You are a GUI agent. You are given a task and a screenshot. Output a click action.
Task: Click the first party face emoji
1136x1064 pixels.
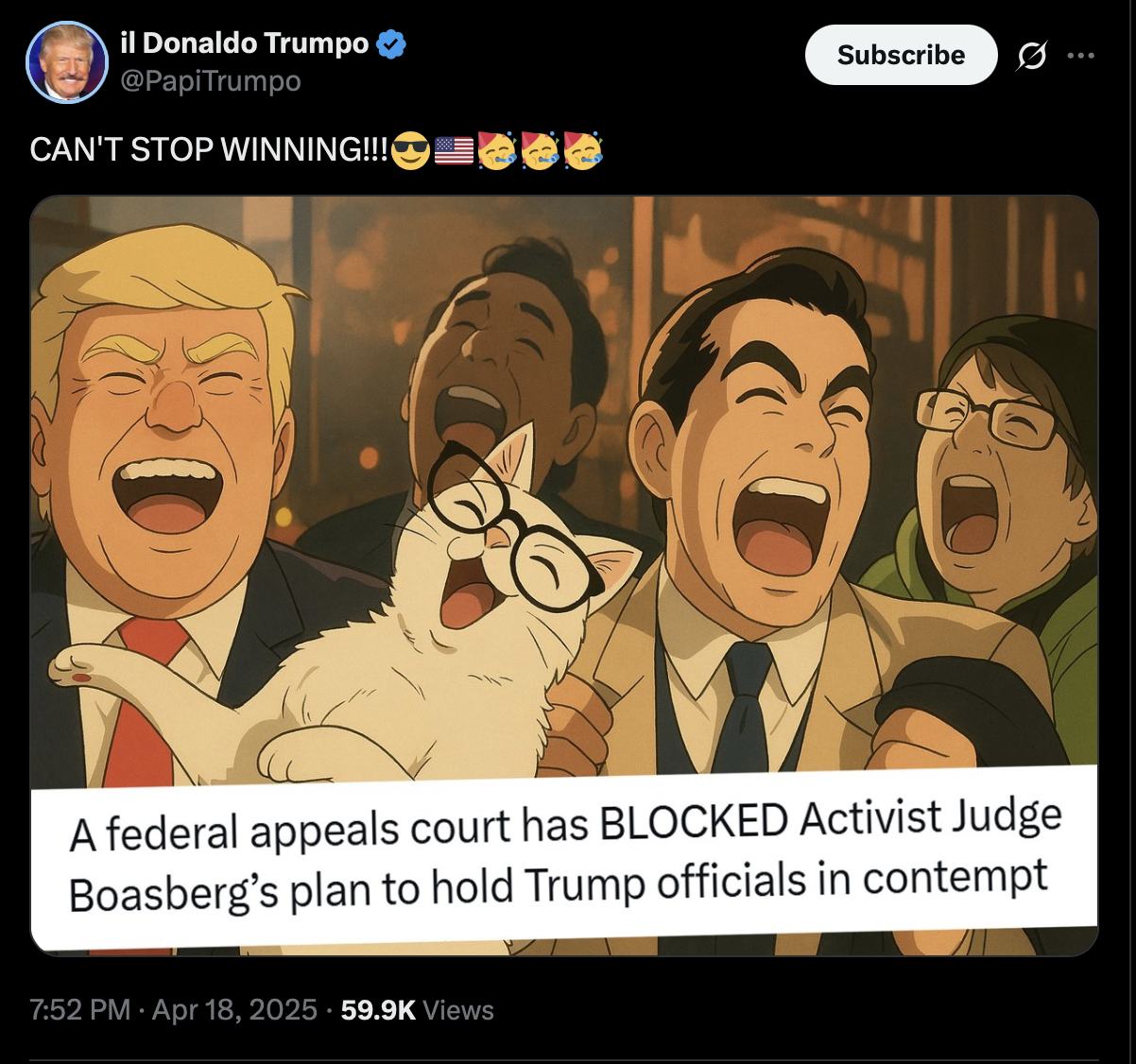click(497, 150)
